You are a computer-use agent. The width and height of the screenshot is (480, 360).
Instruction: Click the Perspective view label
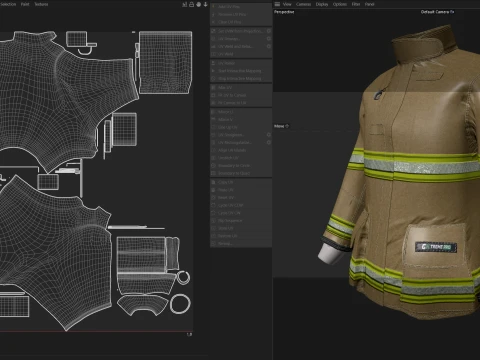pos(284,12)
